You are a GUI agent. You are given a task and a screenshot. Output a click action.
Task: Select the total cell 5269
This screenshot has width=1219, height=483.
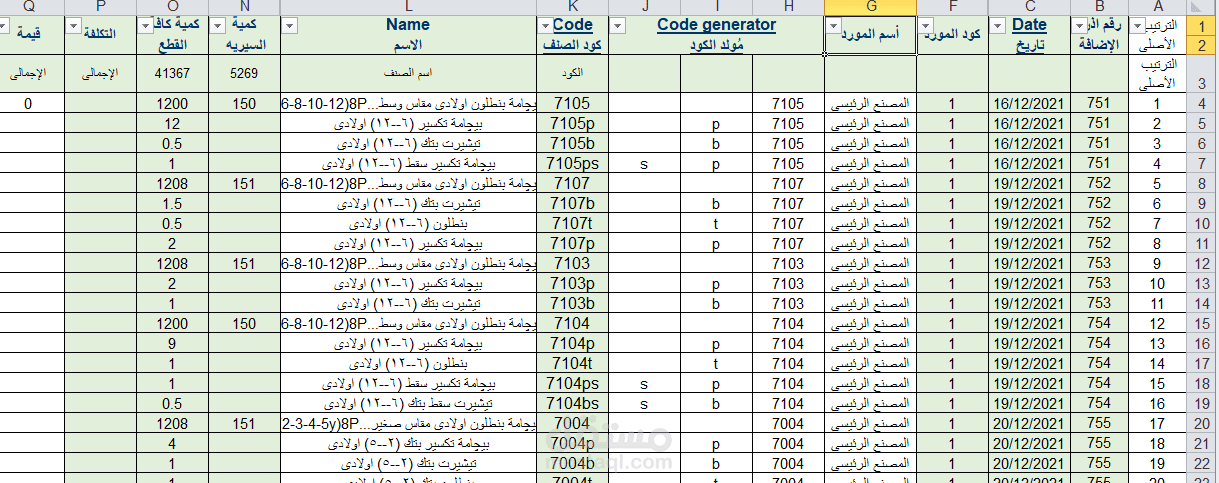click(x=245, y=74)
